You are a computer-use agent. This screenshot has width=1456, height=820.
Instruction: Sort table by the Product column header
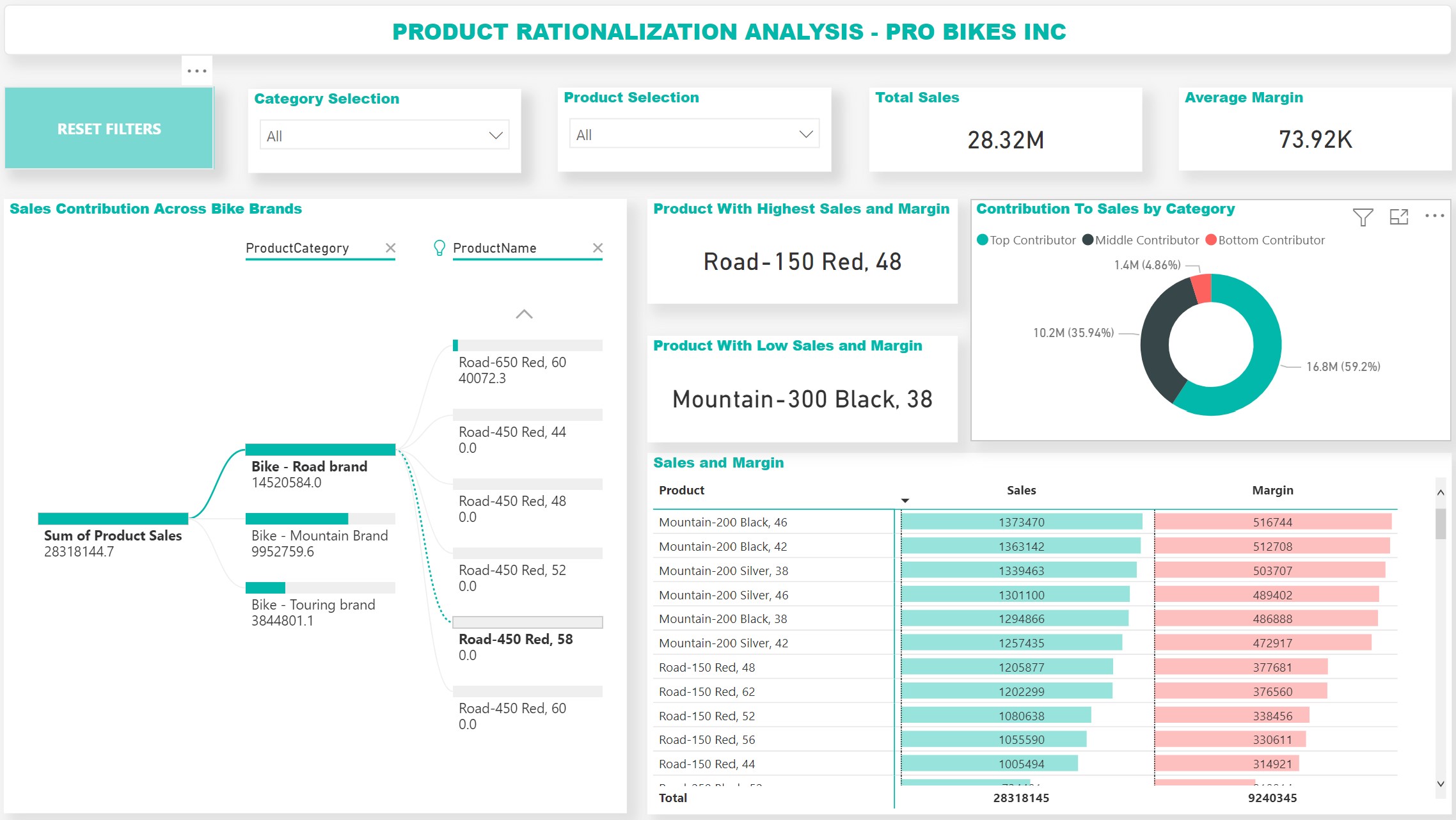coord(681,490)
